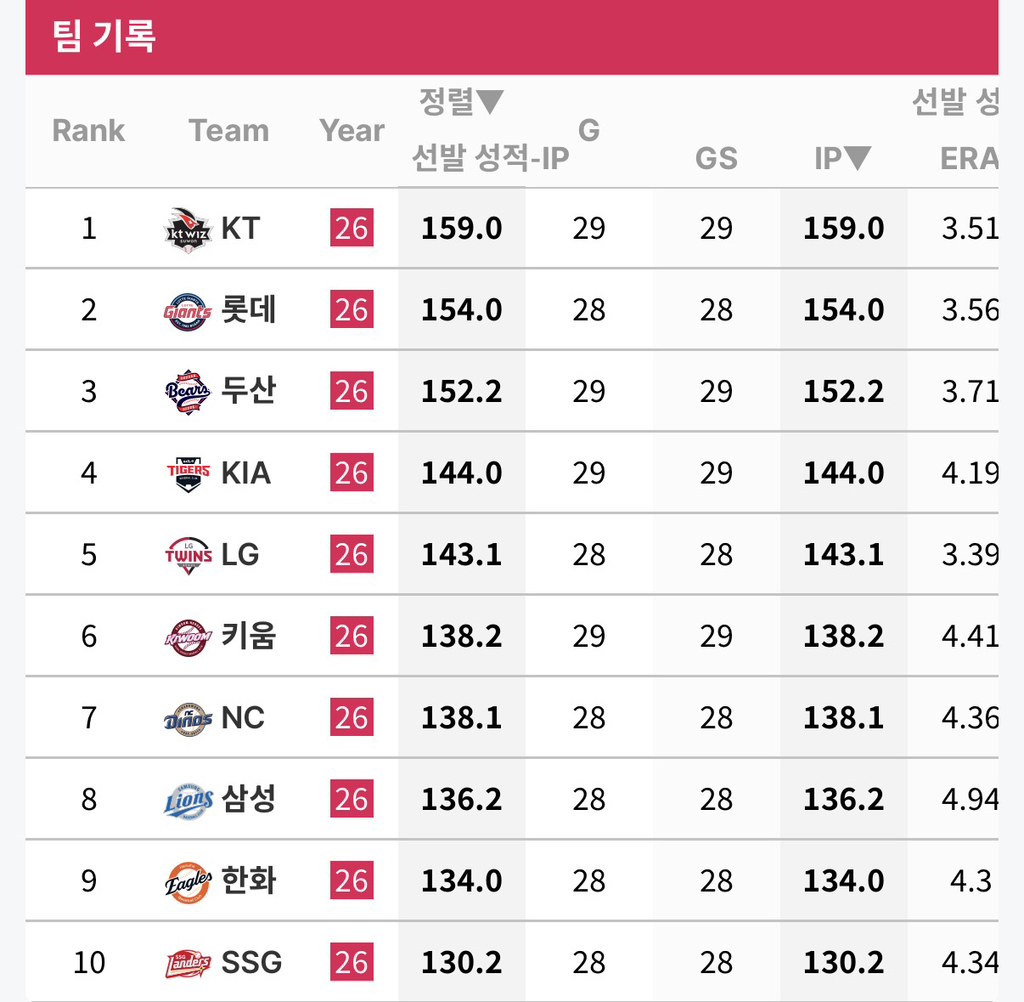
Task: Open the SSG team name link
Action: (251, 962)
